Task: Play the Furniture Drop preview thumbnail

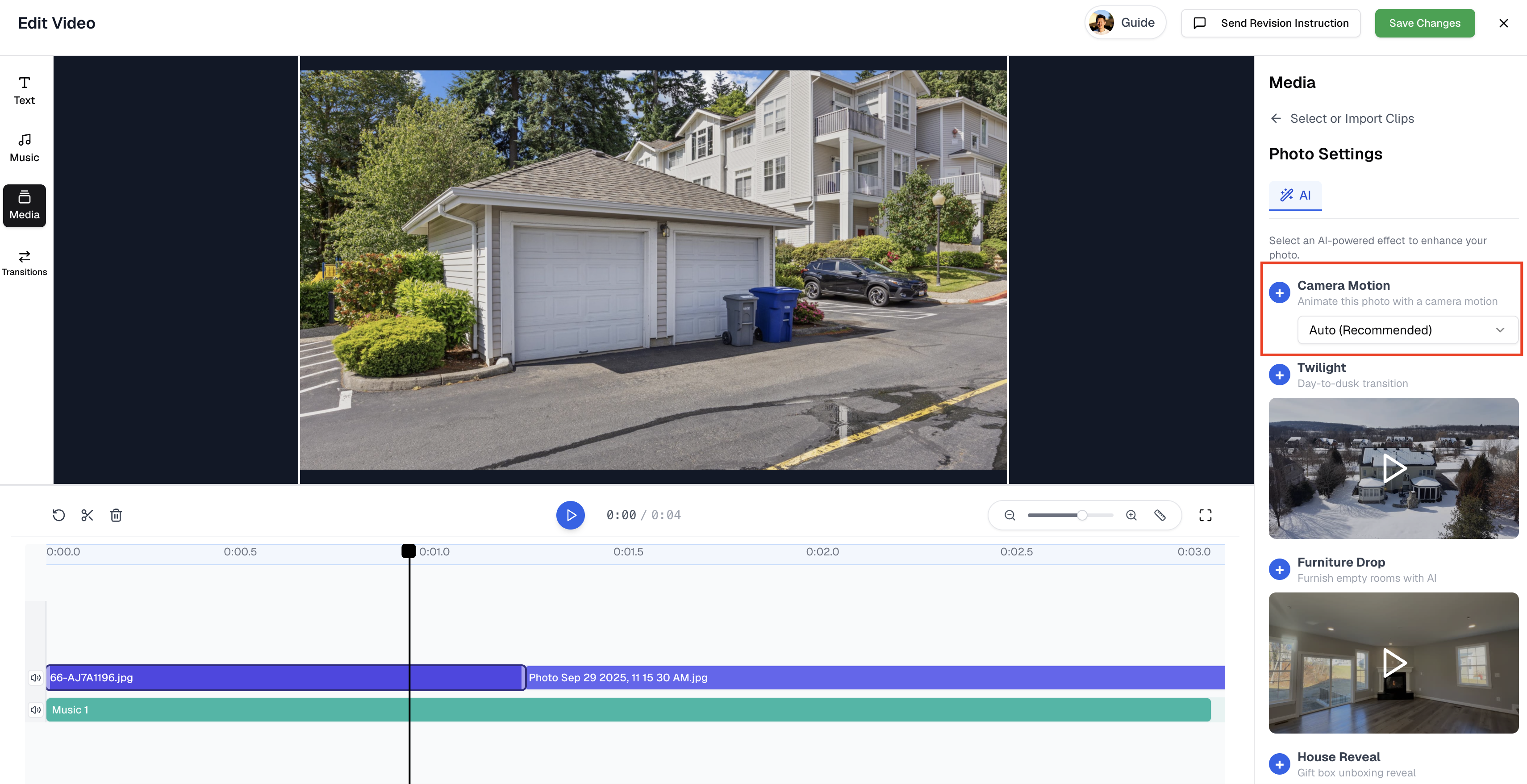Action: pyautogui.click(x=1393, y=663)
